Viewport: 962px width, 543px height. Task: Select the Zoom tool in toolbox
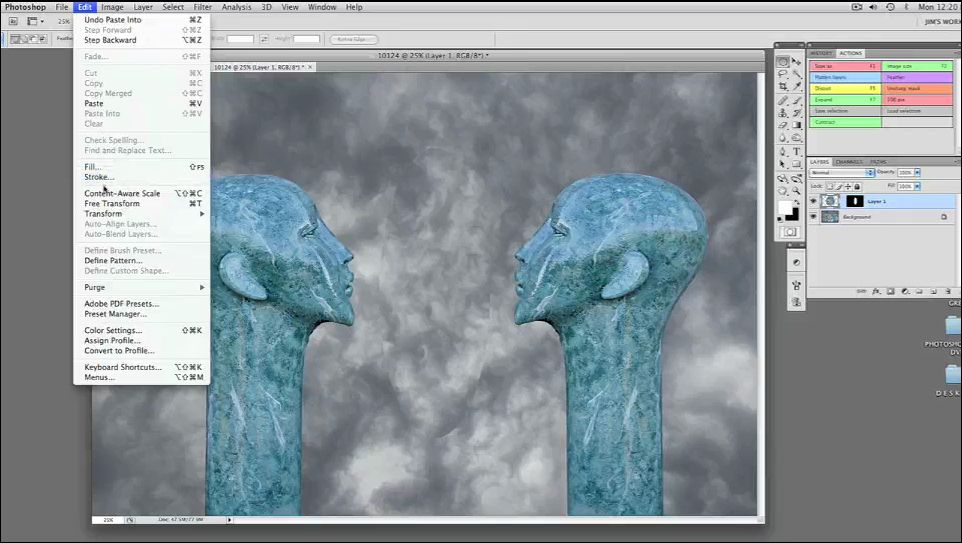click(797, 191)
